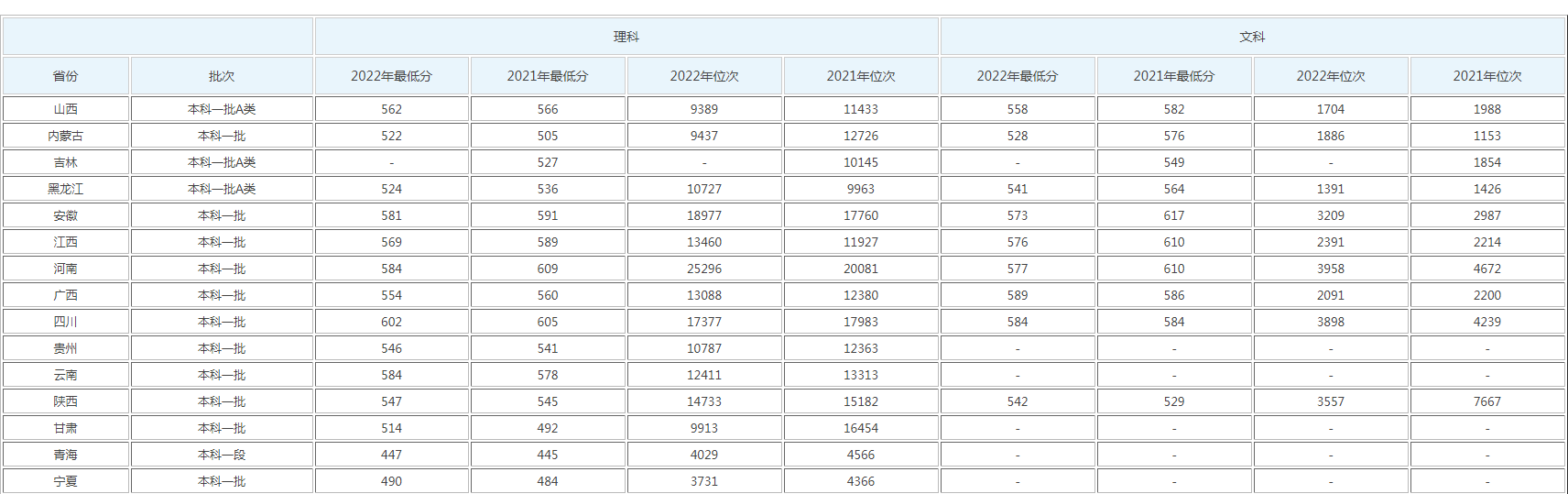The width and height of the screenshot is (1568, 494).
Task: Click 本科一批A类 batch cell for 吉林
Action: click(x=222, y=162)
